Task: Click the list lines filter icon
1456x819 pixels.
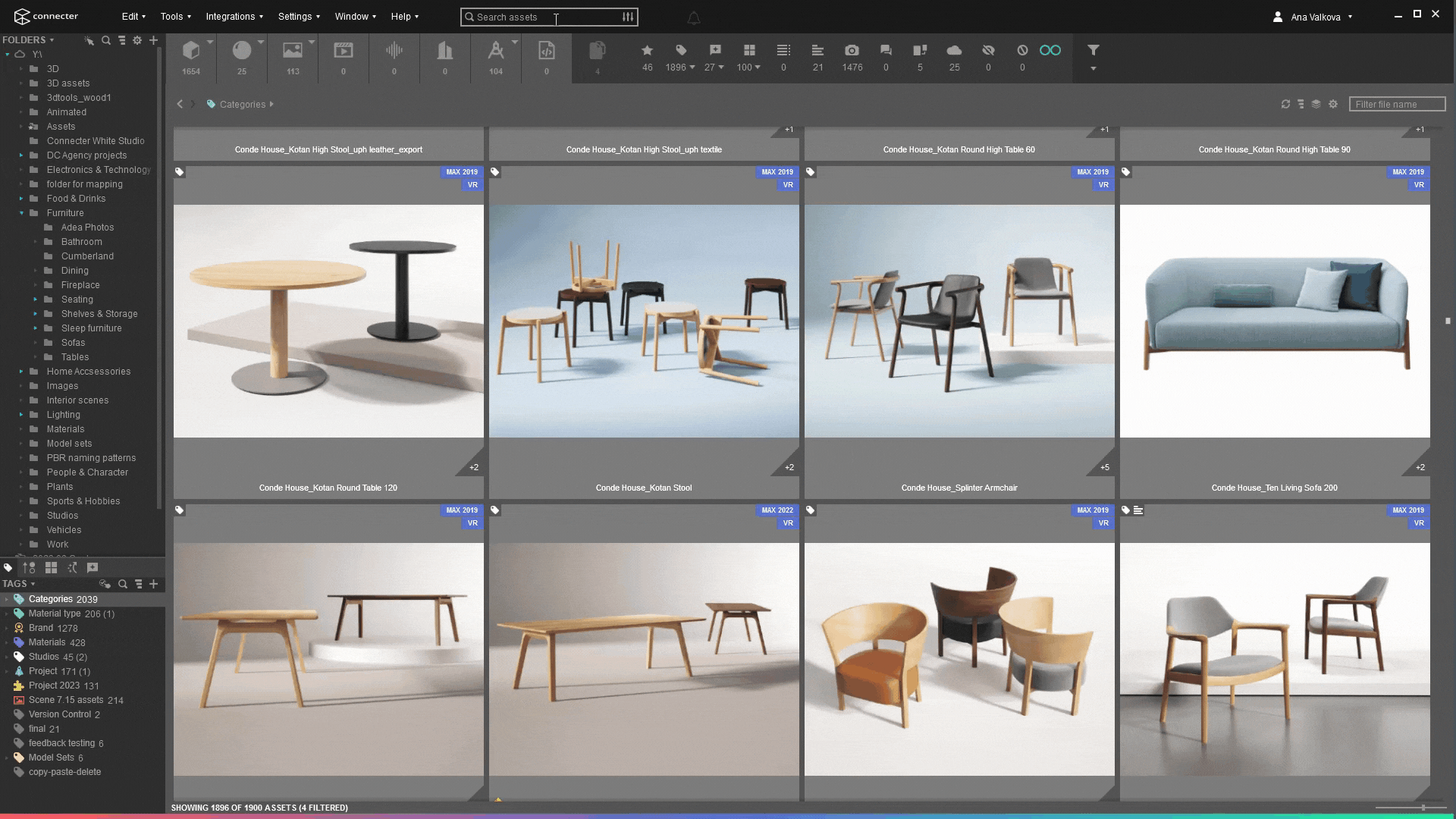Action: 783,50
